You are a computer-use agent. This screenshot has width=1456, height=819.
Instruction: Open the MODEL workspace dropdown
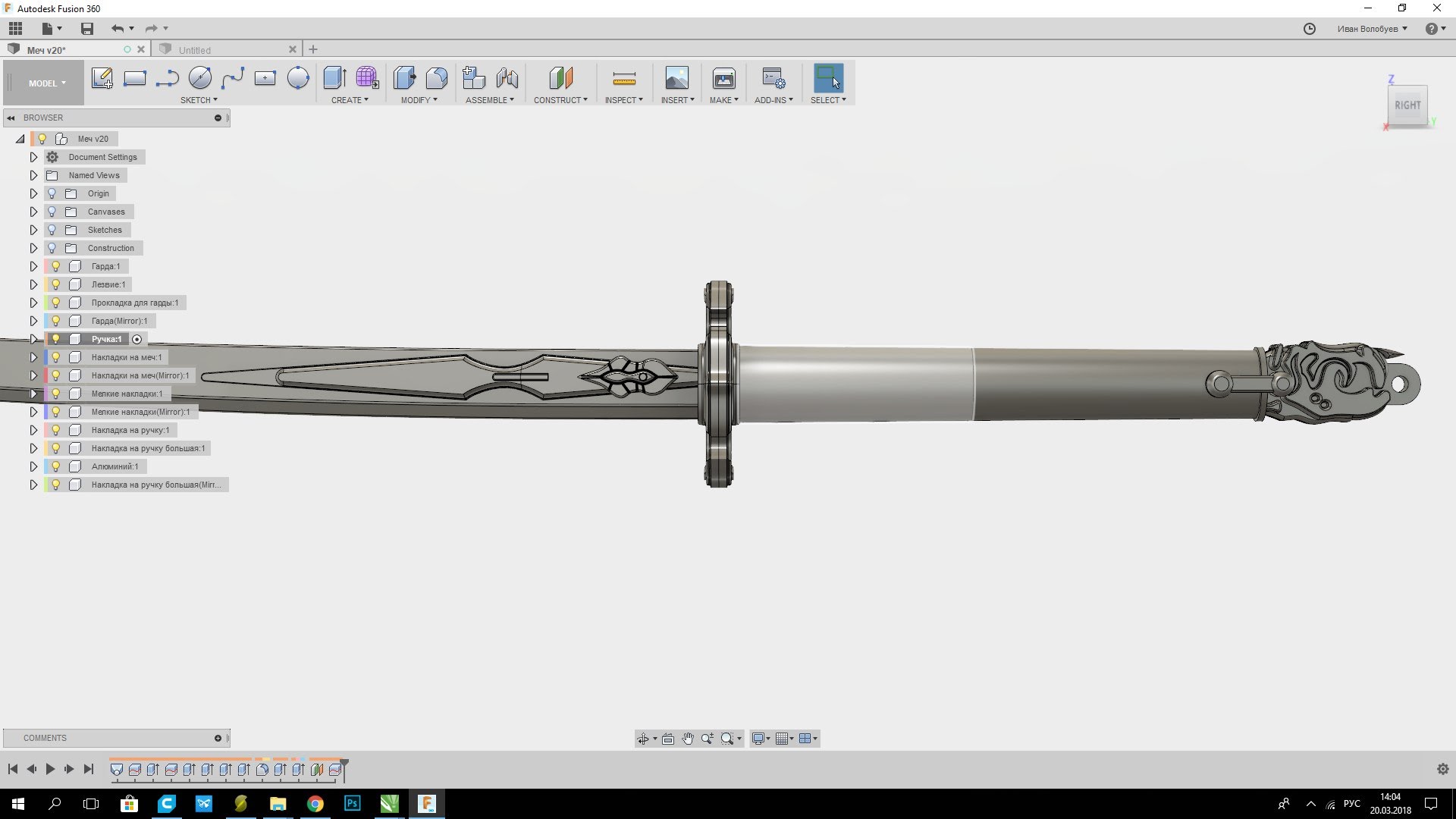(x=47, y=83)
